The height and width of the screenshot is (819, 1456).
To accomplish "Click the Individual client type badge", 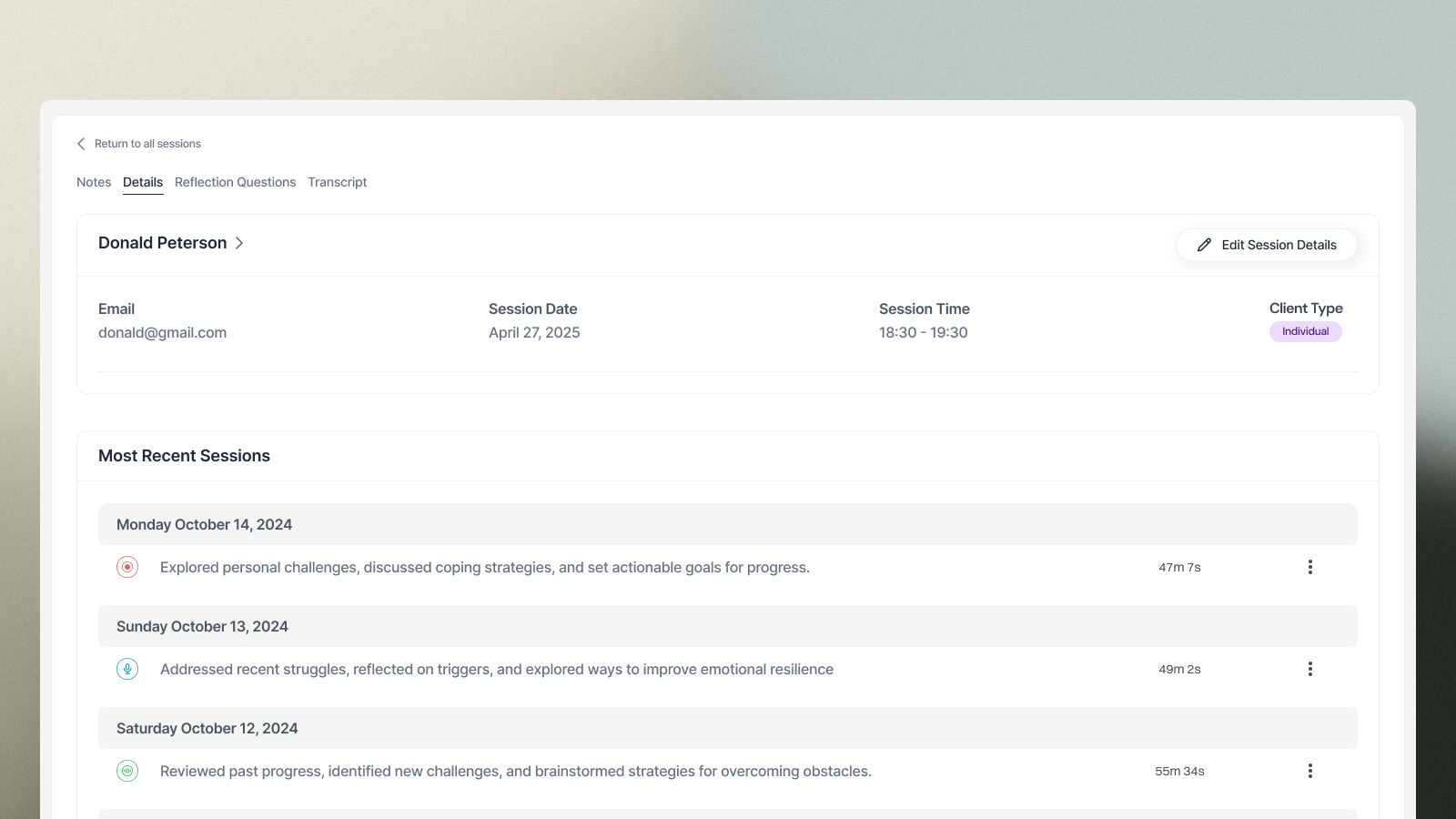I will pos(1305,331).
